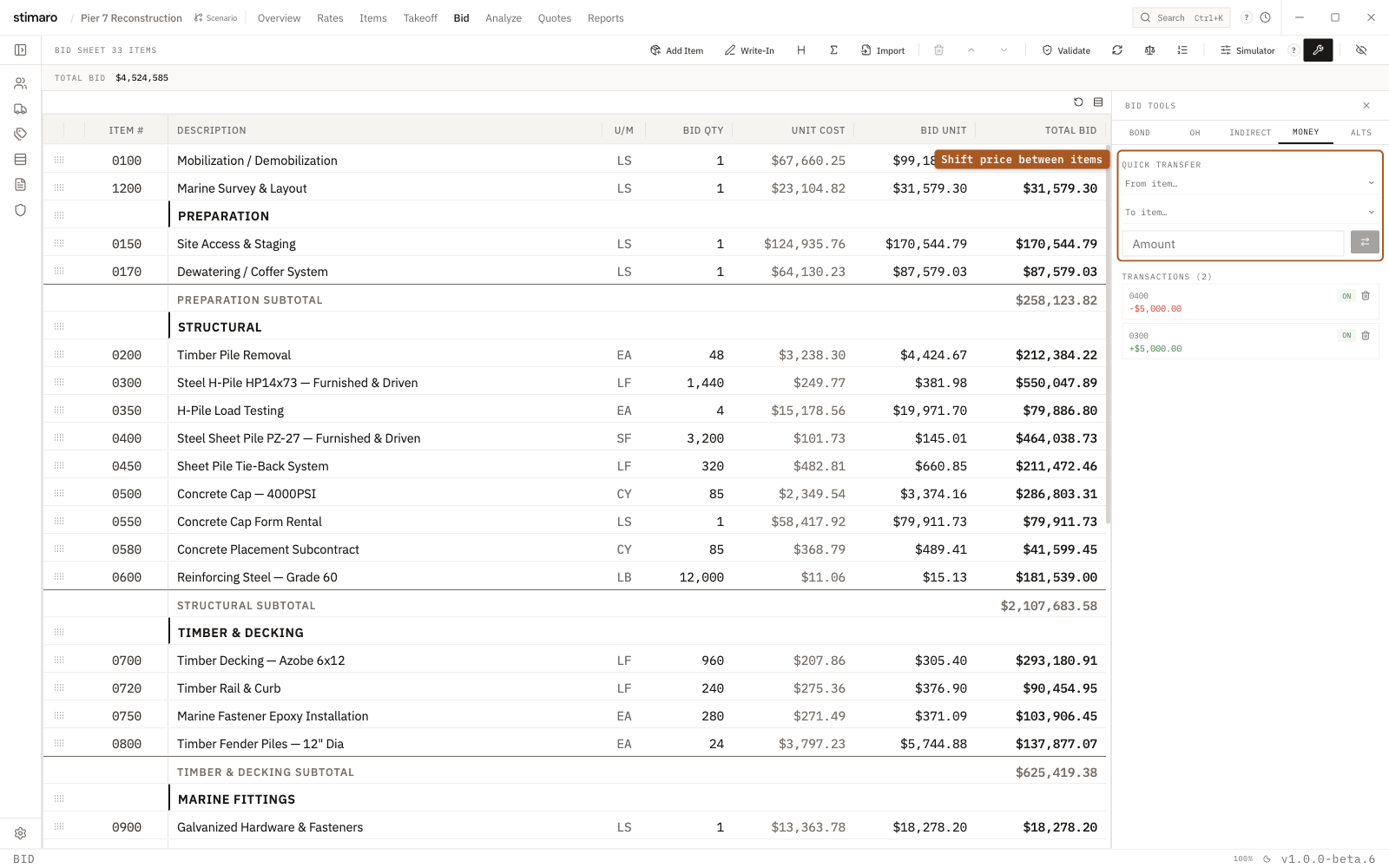Viewport: 1389px width, 868px height.
Task: Select the Timber Pile Removal row description
Action: click(234, 355)
